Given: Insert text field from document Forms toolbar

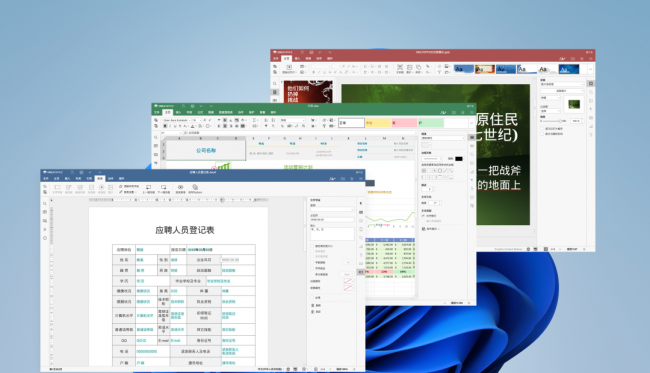Looking at the screenshot, I should pos(57,189).
